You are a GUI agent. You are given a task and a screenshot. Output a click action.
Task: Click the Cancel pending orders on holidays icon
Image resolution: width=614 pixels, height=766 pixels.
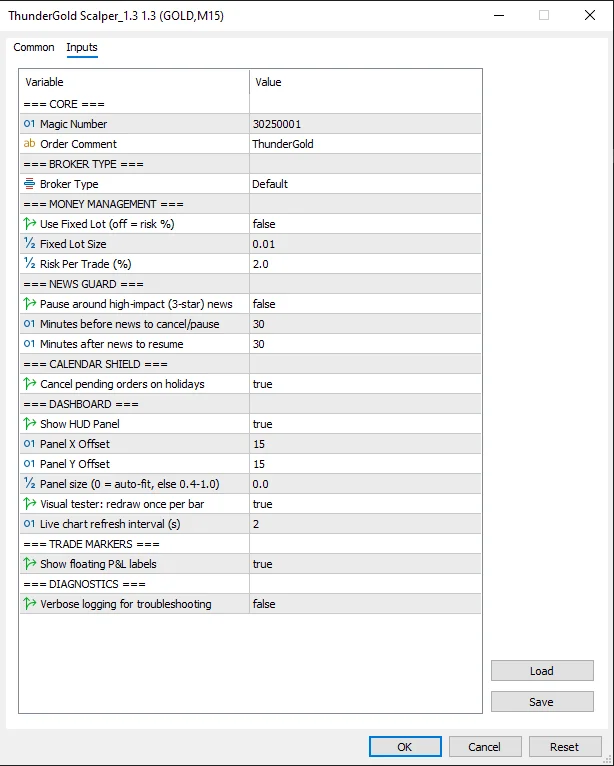click(x=29, y=384)
